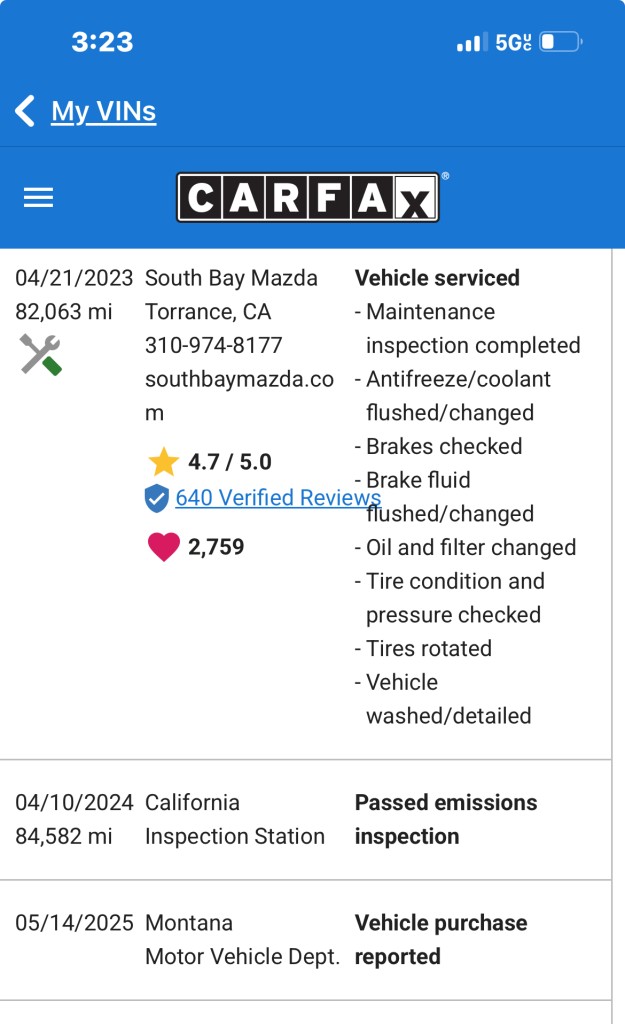This screenshot has height=1024, width=625.
Task: Tap the CARFAX logo
Action: click(308, 197)
